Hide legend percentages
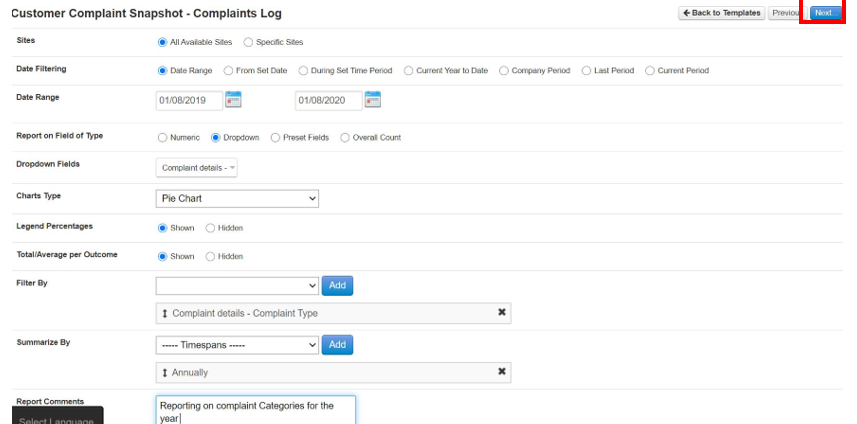The width and height of the screenshot is (857, 424). 210,228
